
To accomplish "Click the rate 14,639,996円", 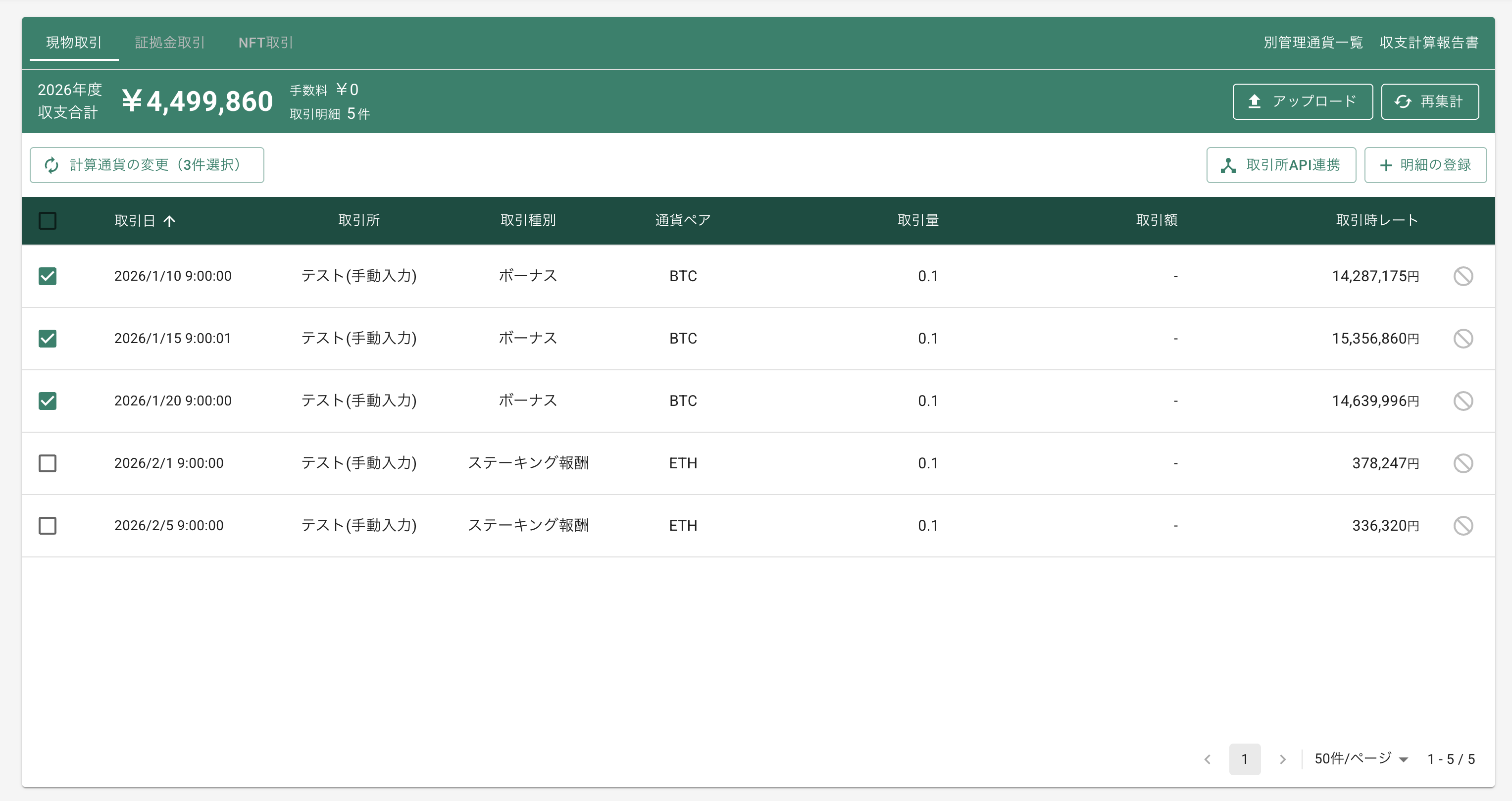I will point(1375,401).
